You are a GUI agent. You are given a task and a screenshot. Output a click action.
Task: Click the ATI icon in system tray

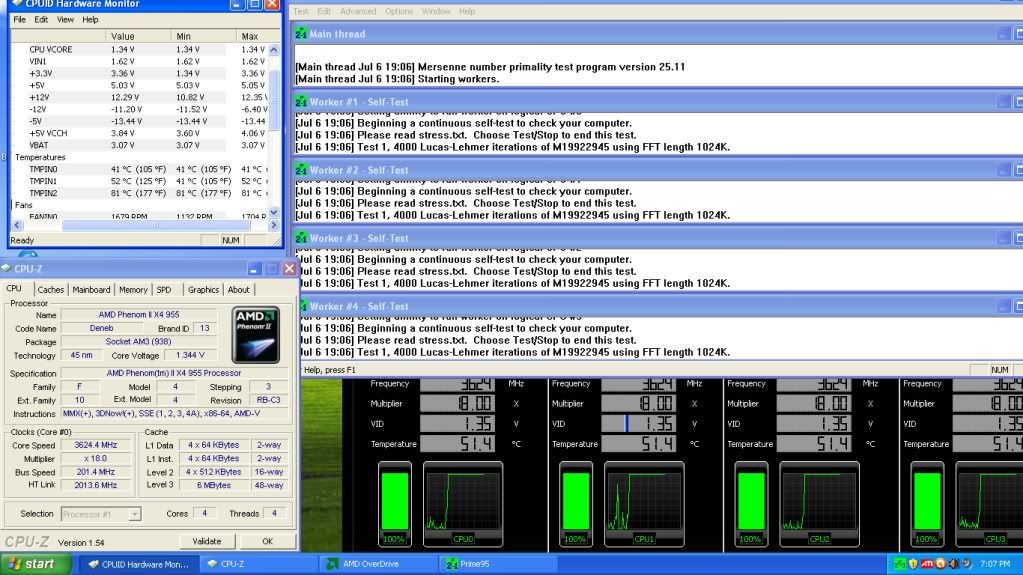click(x=929, y=564)
